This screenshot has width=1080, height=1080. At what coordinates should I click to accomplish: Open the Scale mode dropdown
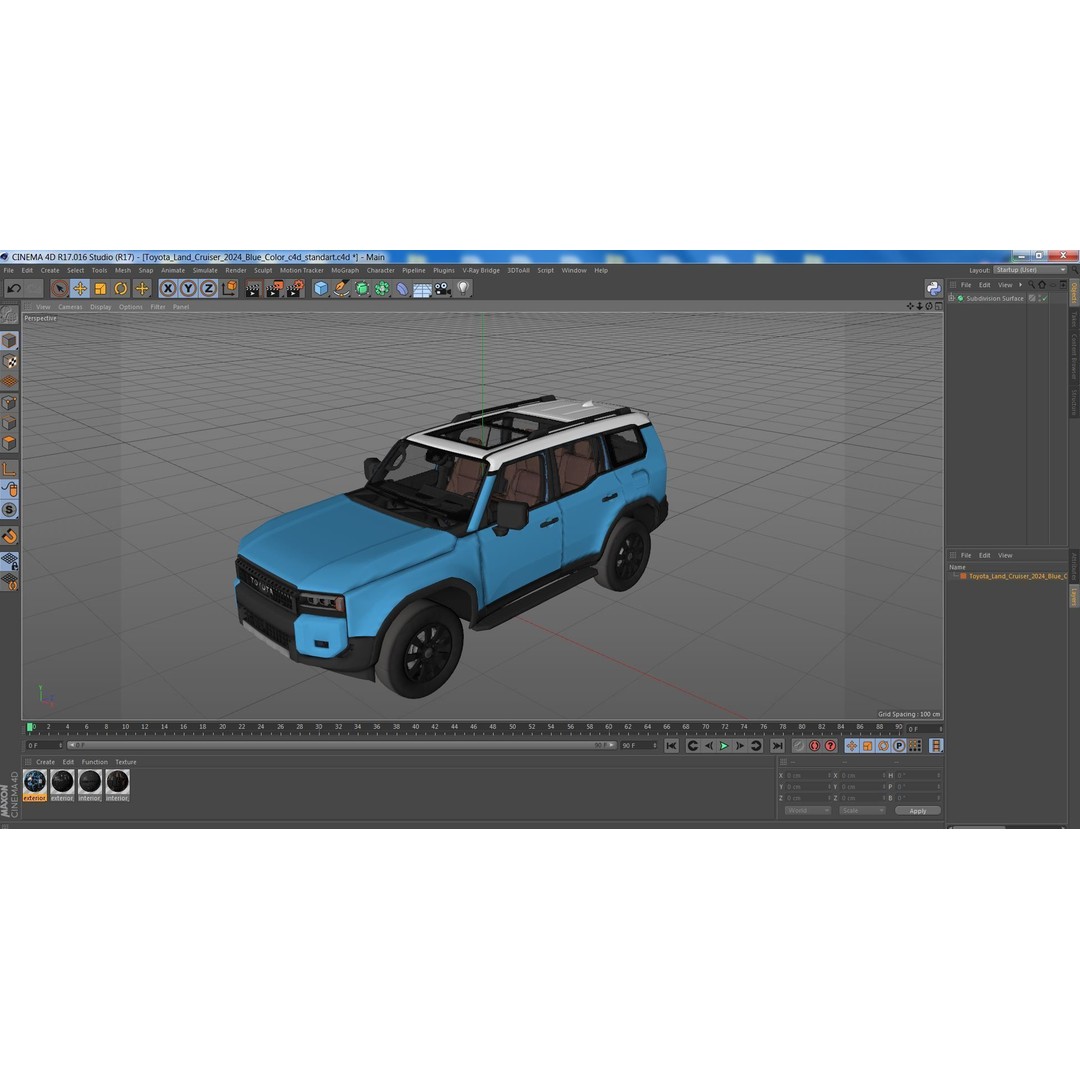tap(862, 811)
